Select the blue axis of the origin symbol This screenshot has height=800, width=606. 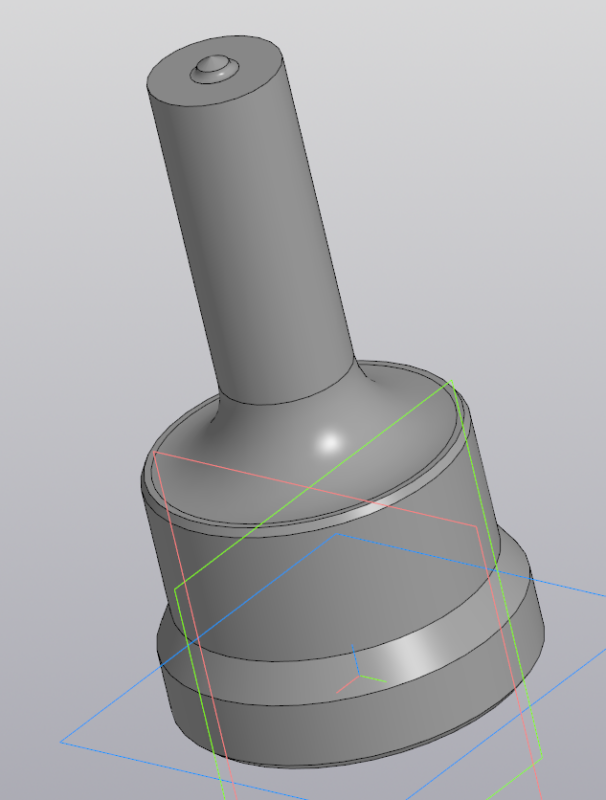pyautogui.click(x=356, y=662)
